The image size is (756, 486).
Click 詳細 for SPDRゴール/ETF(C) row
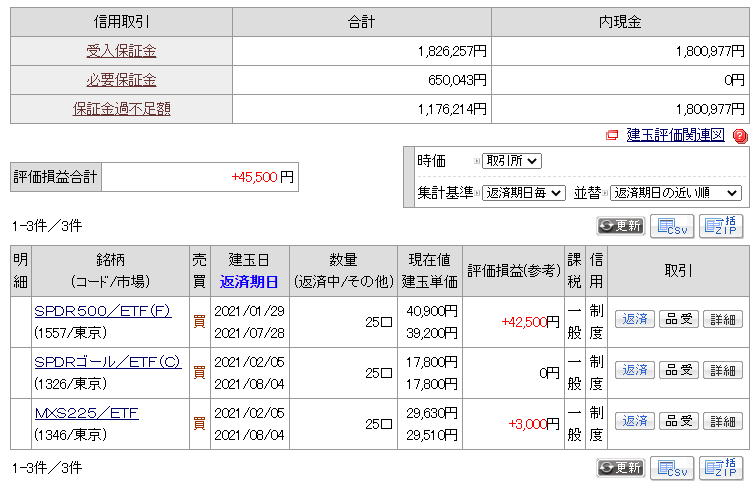723,370
